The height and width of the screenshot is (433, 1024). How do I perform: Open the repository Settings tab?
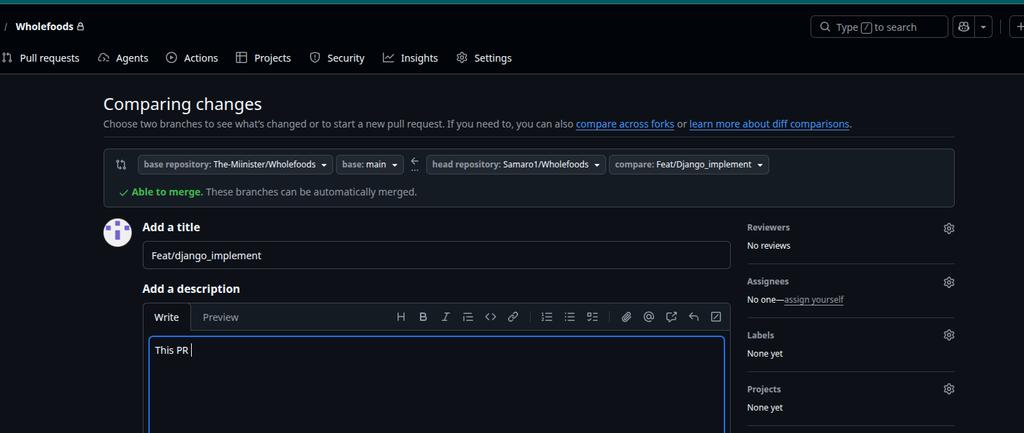484,58
